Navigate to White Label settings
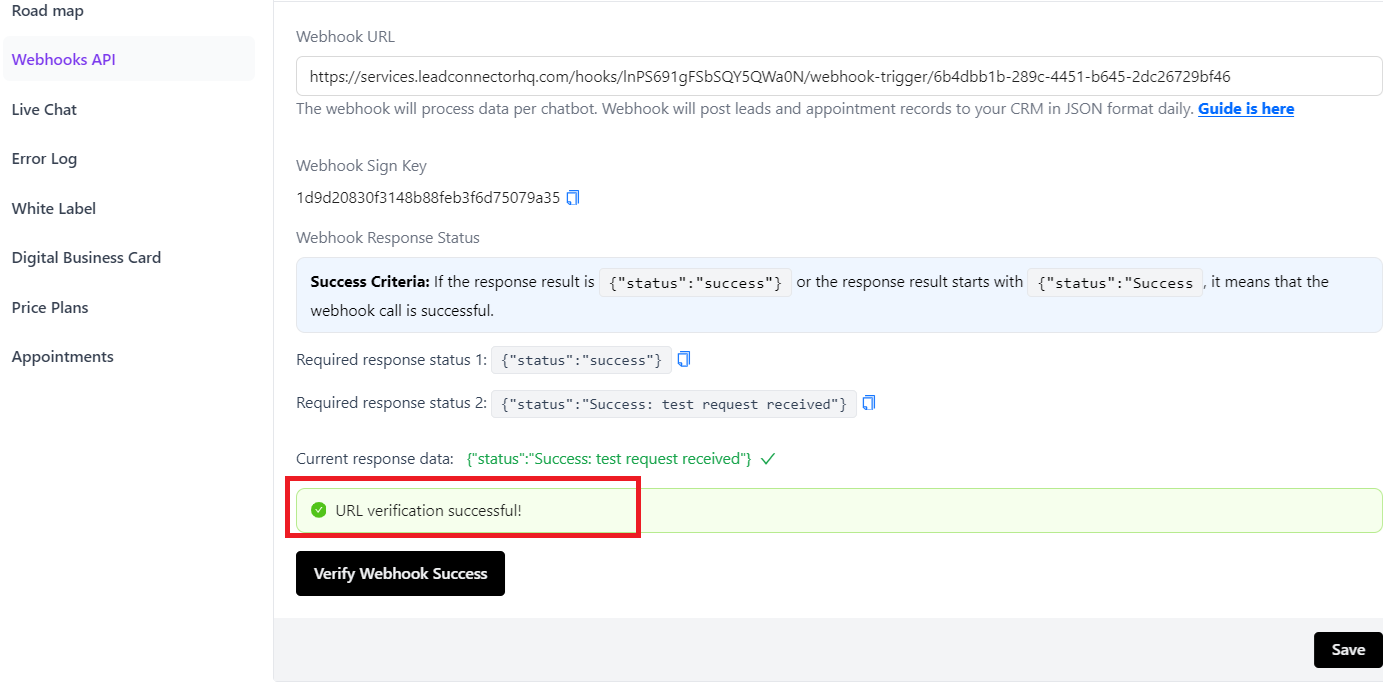1383x685 pixels. coord(54,208)
